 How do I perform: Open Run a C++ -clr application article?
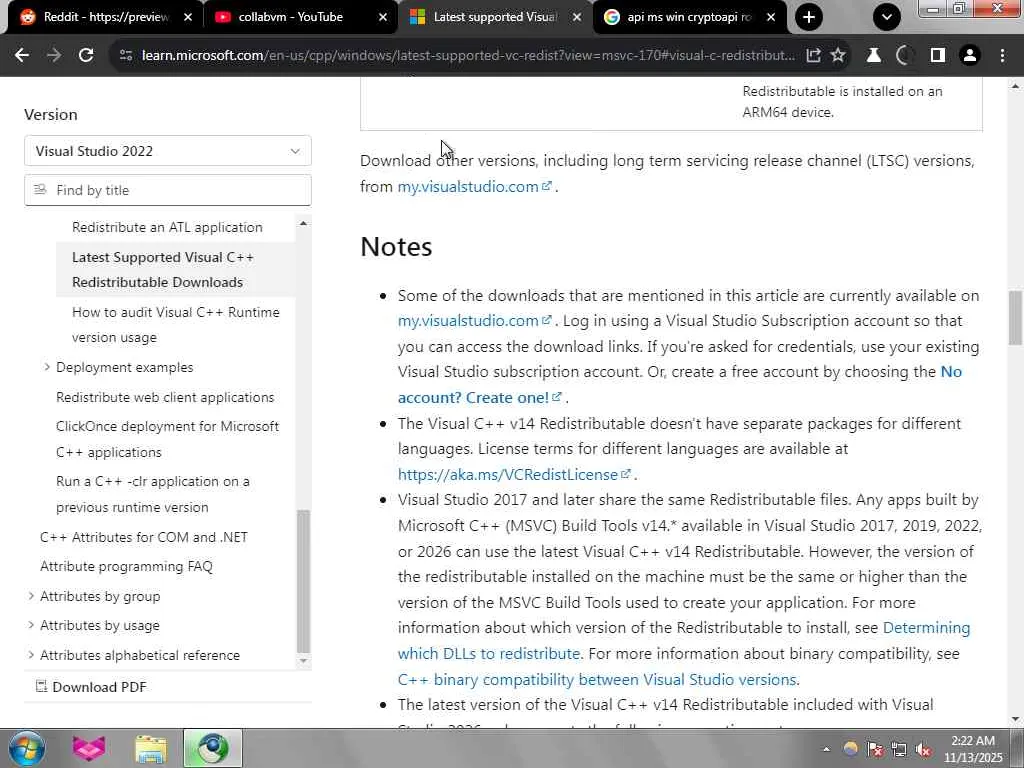click(x=153, y=494)
